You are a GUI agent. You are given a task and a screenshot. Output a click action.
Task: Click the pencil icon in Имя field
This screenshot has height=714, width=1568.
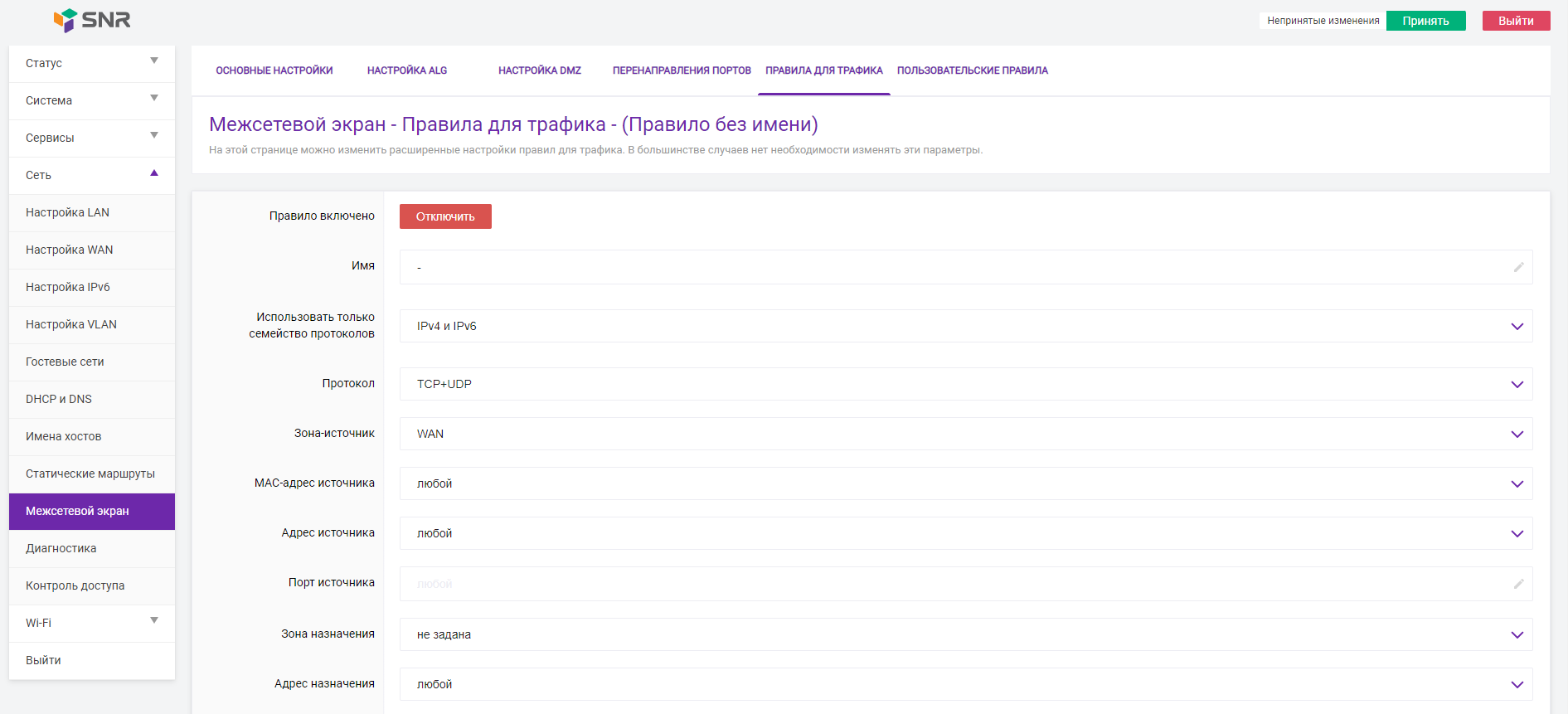(x=1518, y=267)
